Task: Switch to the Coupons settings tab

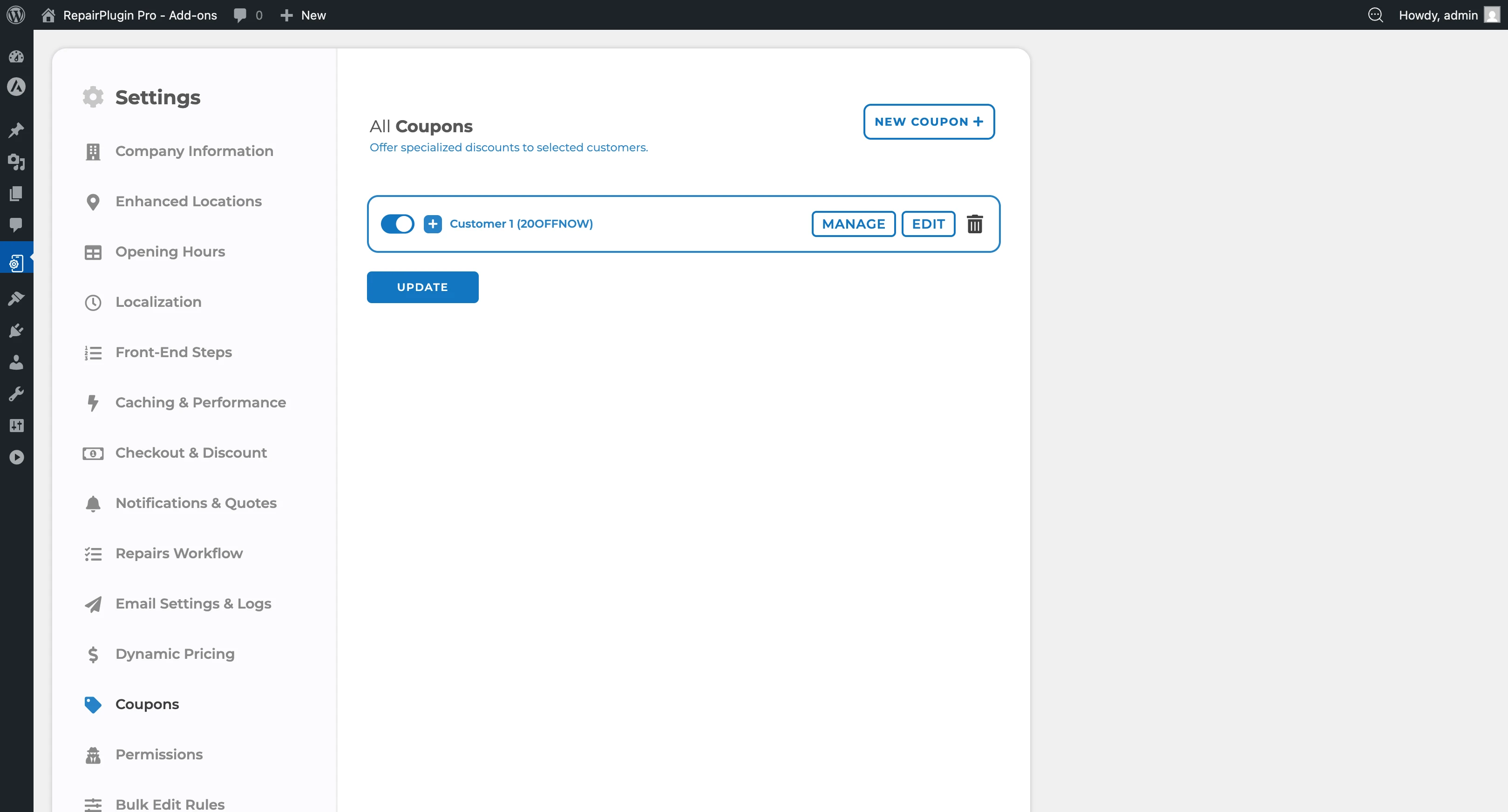Action: click(x=146, y=704)
